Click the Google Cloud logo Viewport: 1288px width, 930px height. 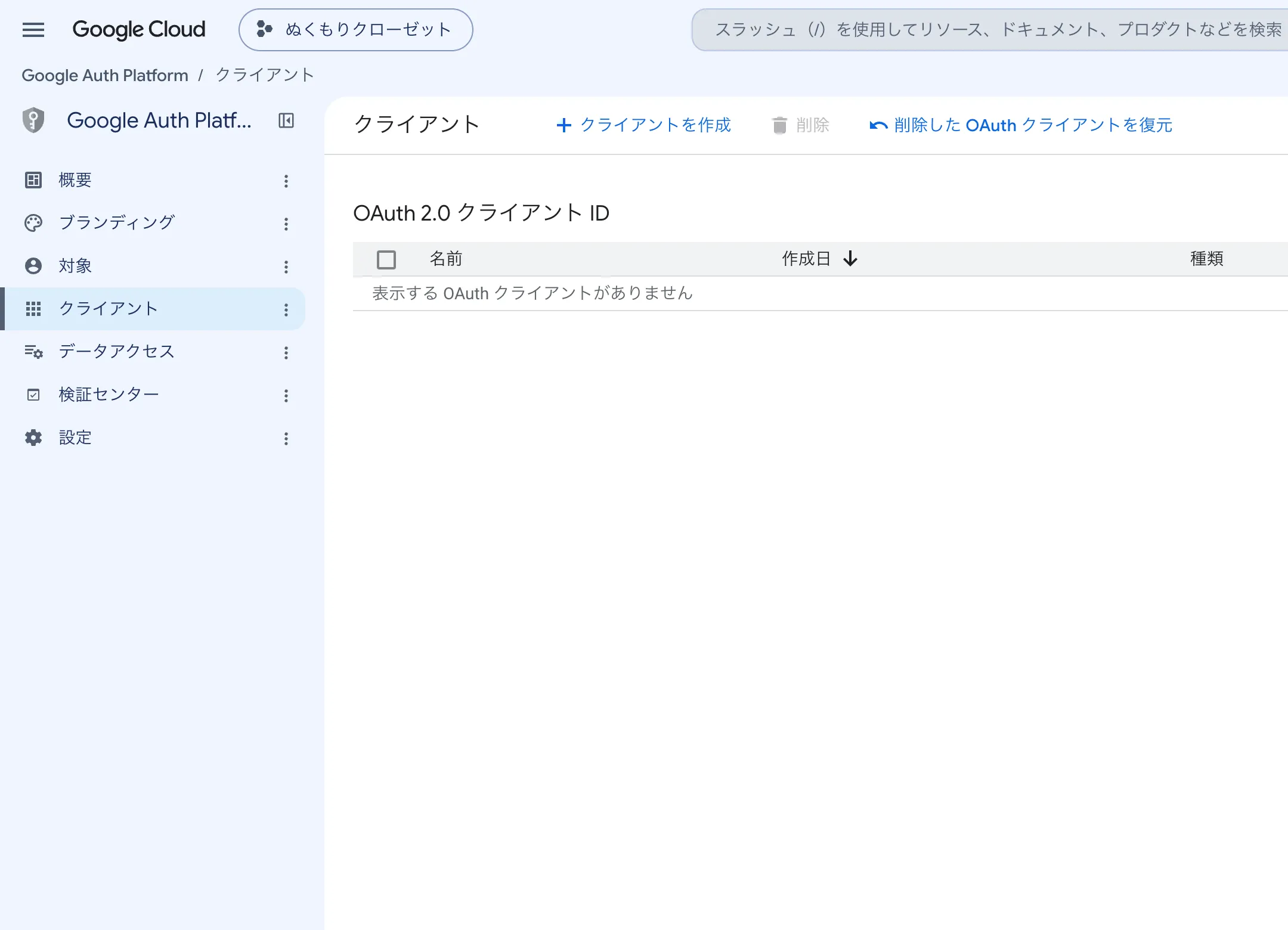138,29
